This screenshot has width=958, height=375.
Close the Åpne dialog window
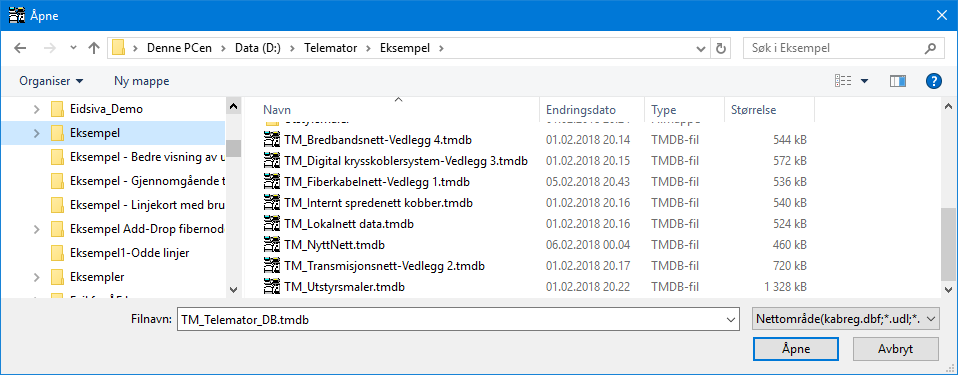[x=942, y=15]
